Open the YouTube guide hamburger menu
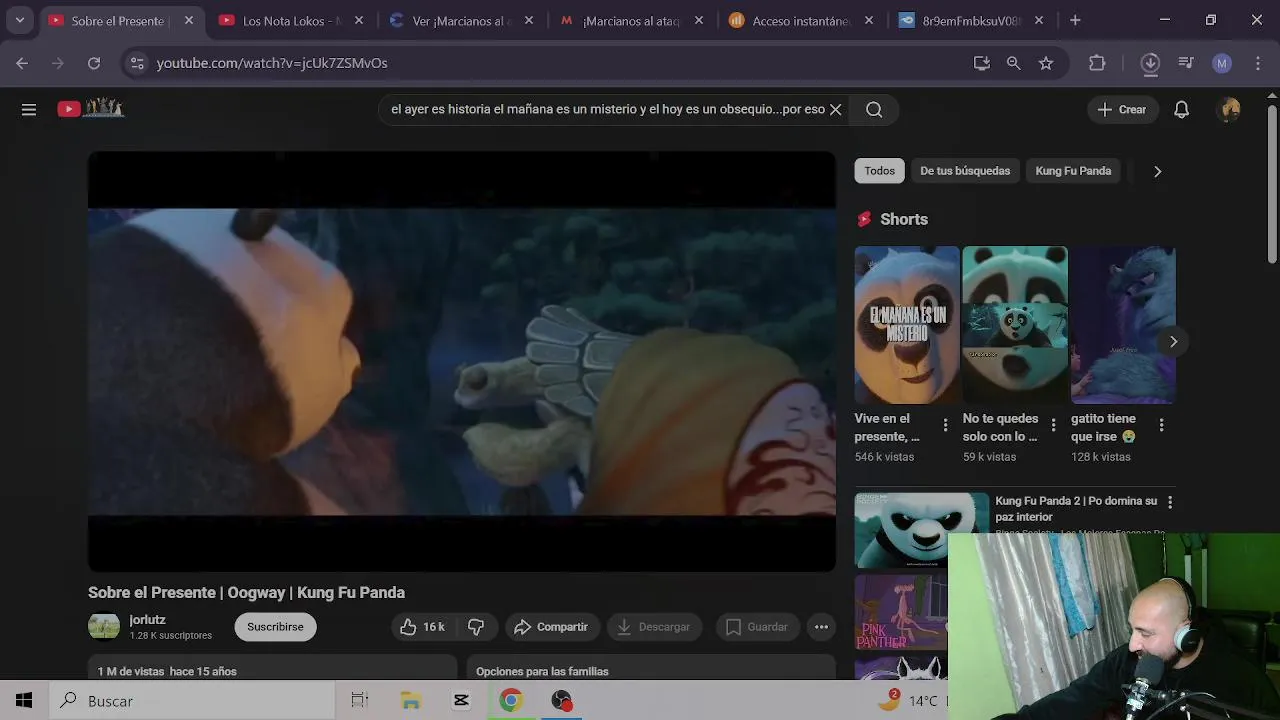The height and width of the screenshot is (720, 1280). pyautogui.click(x=29, y=110)
